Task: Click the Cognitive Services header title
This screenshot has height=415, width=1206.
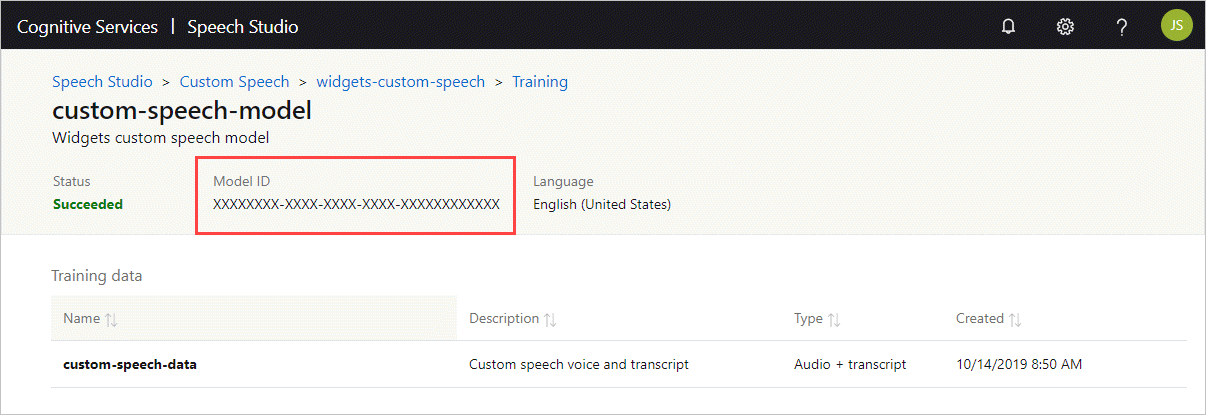Action: 87,27
